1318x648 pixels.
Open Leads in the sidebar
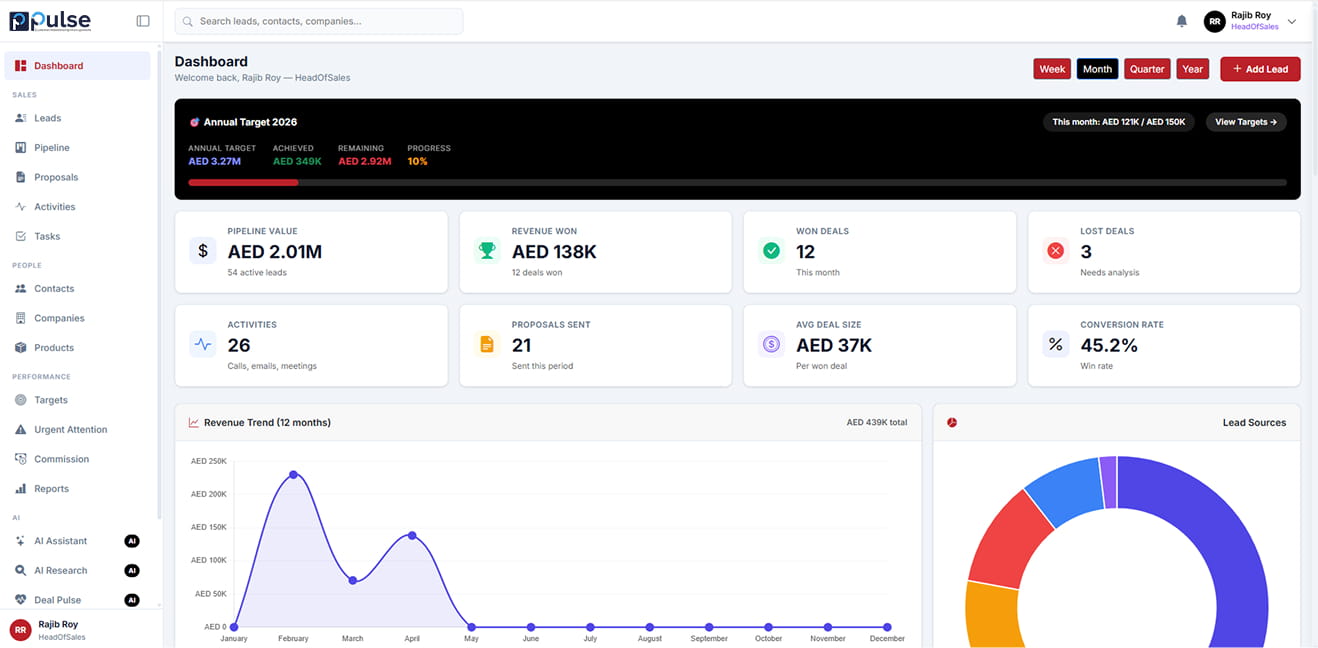(48, 118)
